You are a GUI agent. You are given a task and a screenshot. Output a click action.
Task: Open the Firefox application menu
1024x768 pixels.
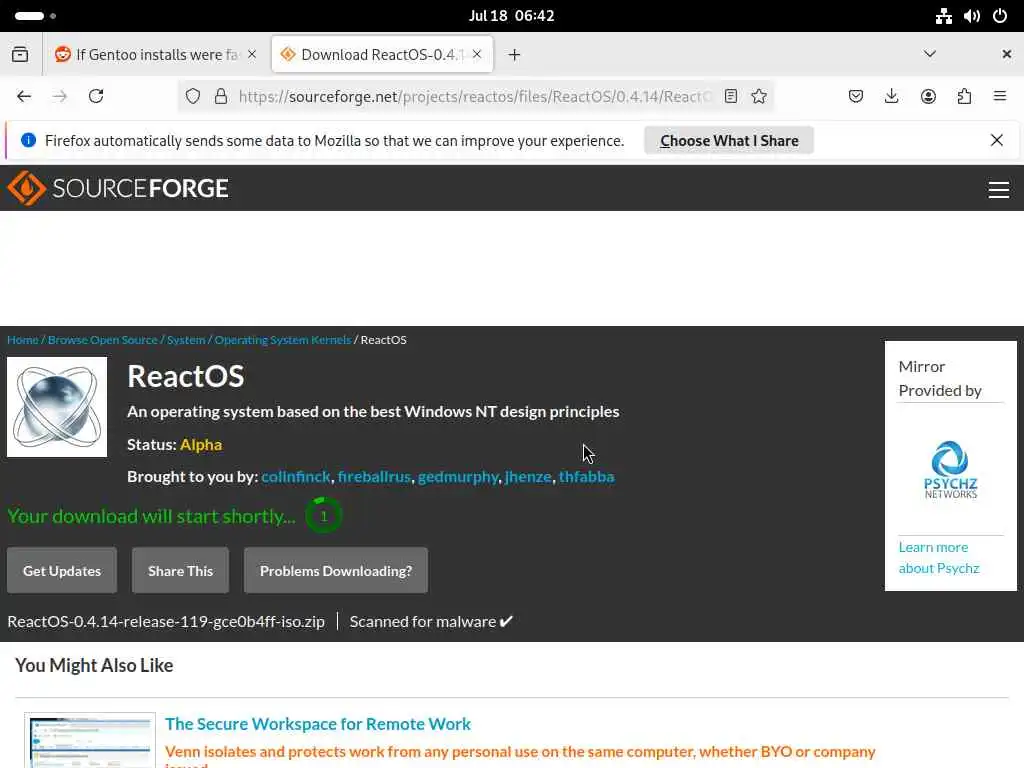tap(1000, 97)
